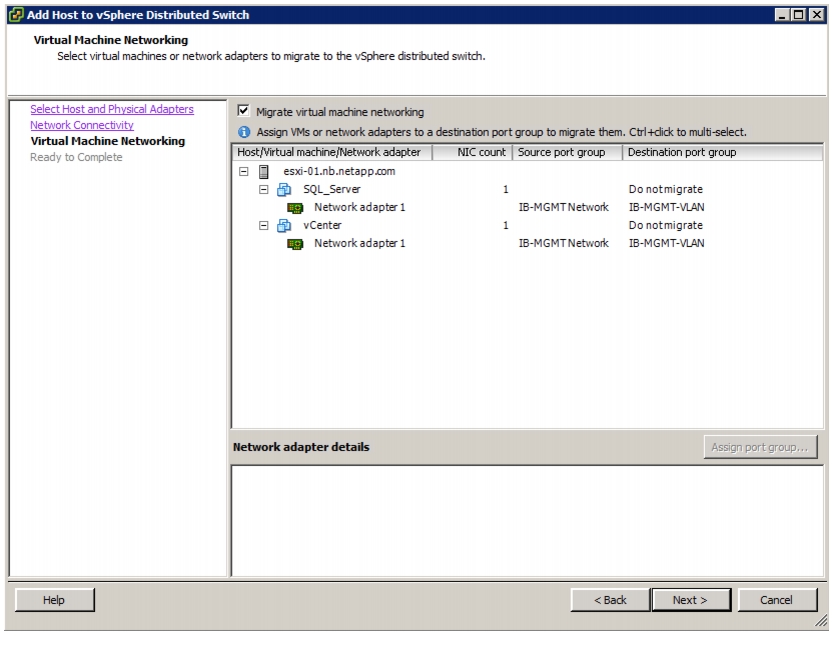The image size is (833, 666).
Task: Click the SQL_Server virtual machine icon
Action: click(x=284, y=190)
